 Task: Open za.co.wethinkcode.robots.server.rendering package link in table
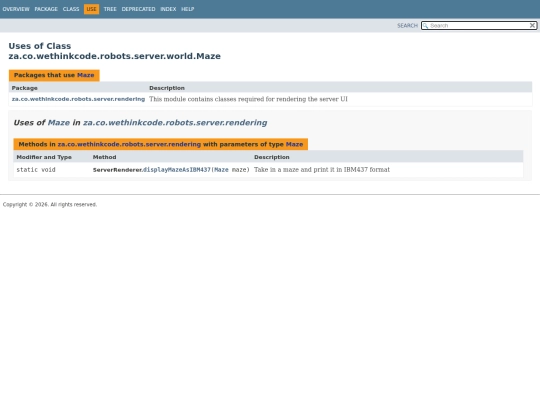point(78,99)
